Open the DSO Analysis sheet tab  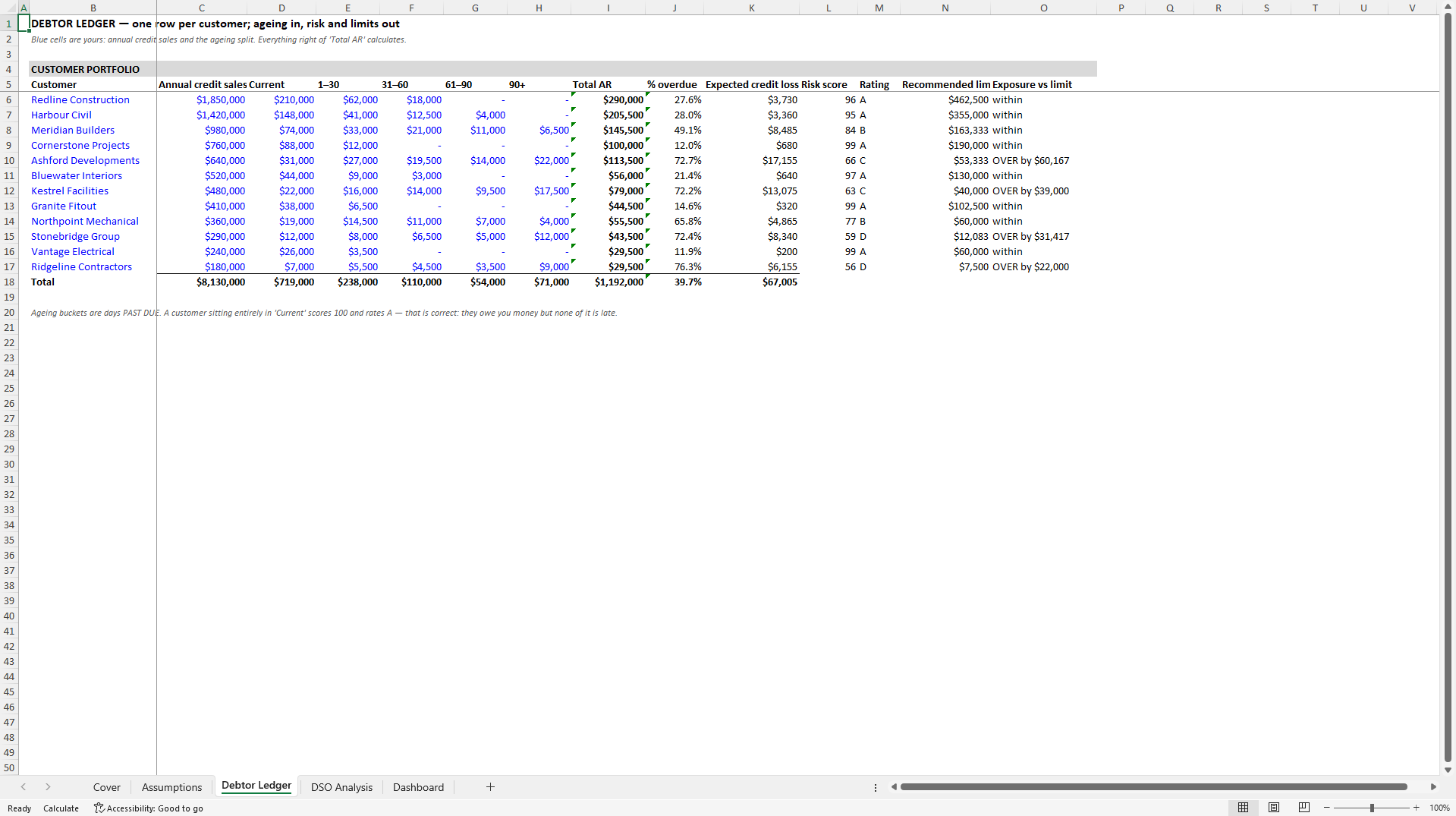coord(341,787)
